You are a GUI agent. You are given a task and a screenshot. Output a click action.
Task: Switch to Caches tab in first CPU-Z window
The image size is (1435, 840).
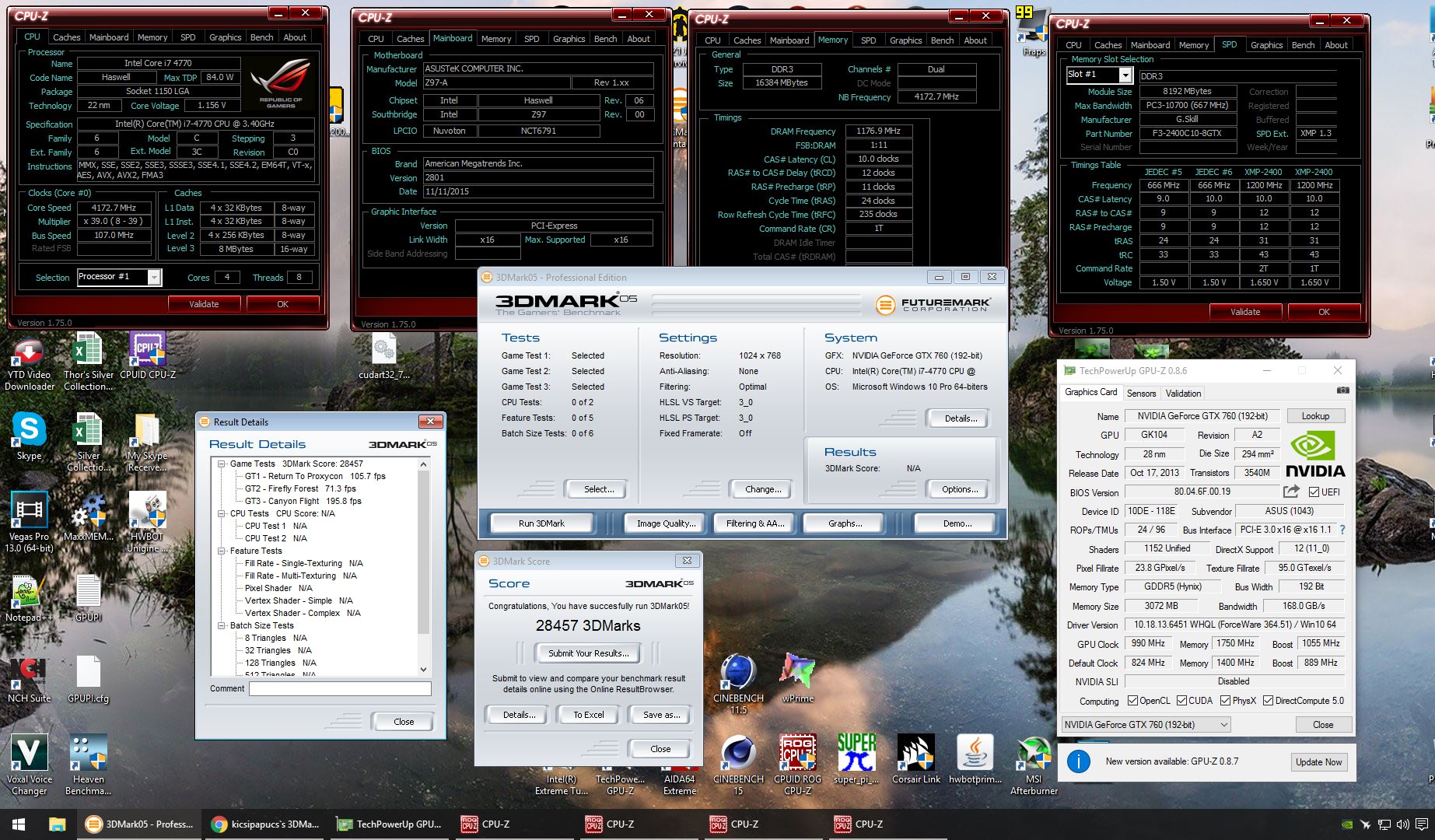point(66,37)
